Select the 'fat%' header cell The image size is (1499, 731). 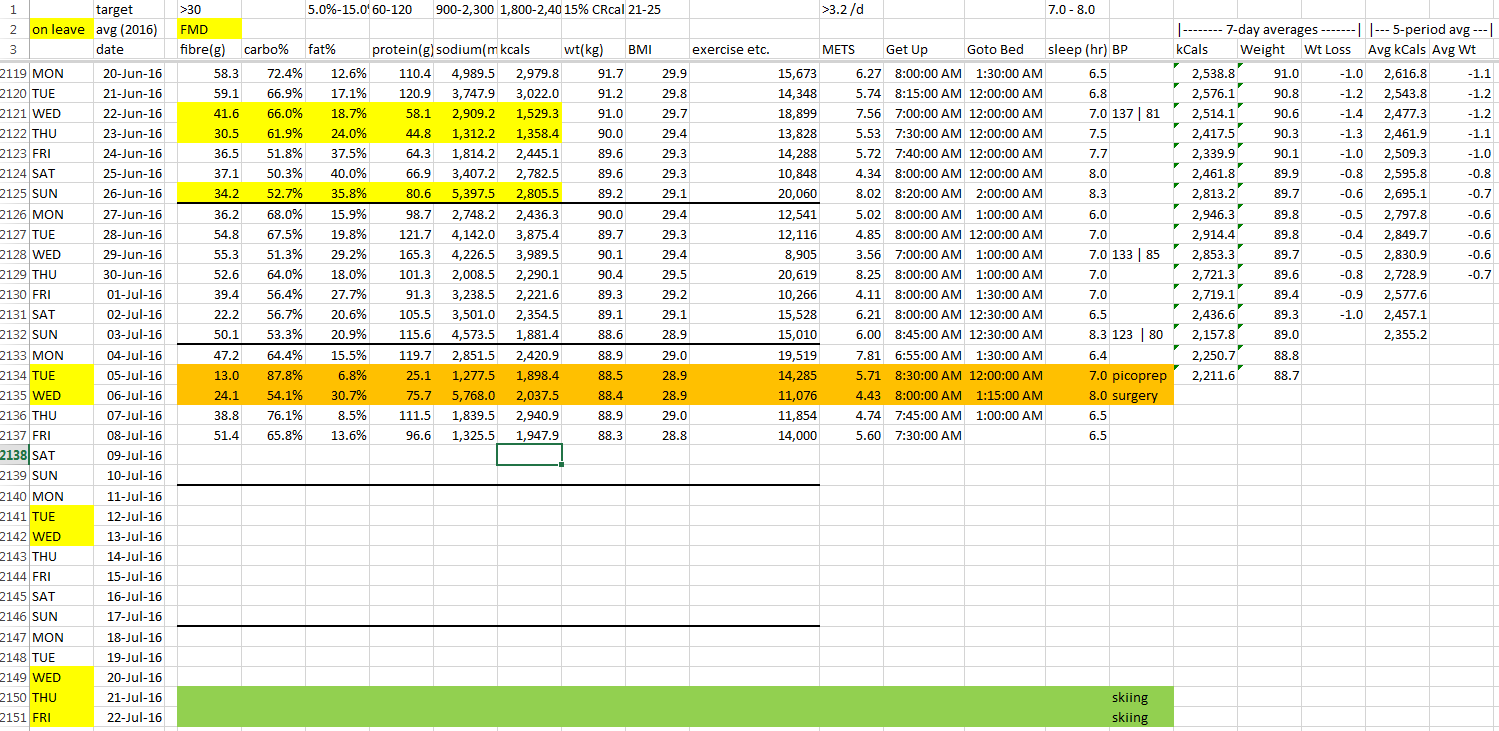coord(337,49)
